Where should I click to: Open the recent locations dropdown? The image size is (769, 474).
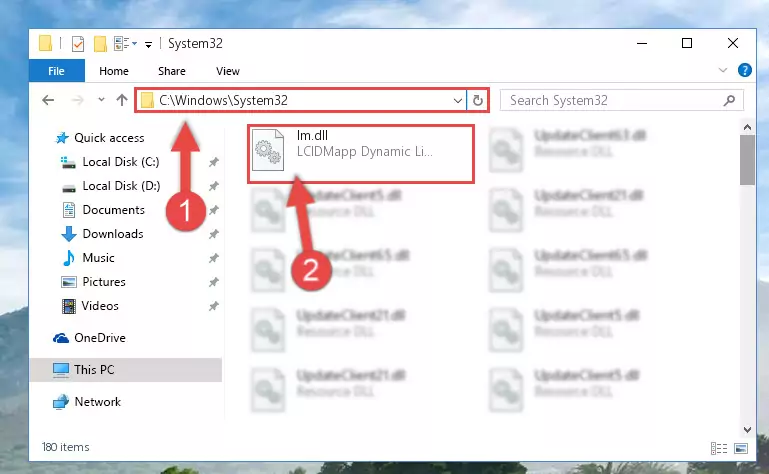tap(101, 100)
